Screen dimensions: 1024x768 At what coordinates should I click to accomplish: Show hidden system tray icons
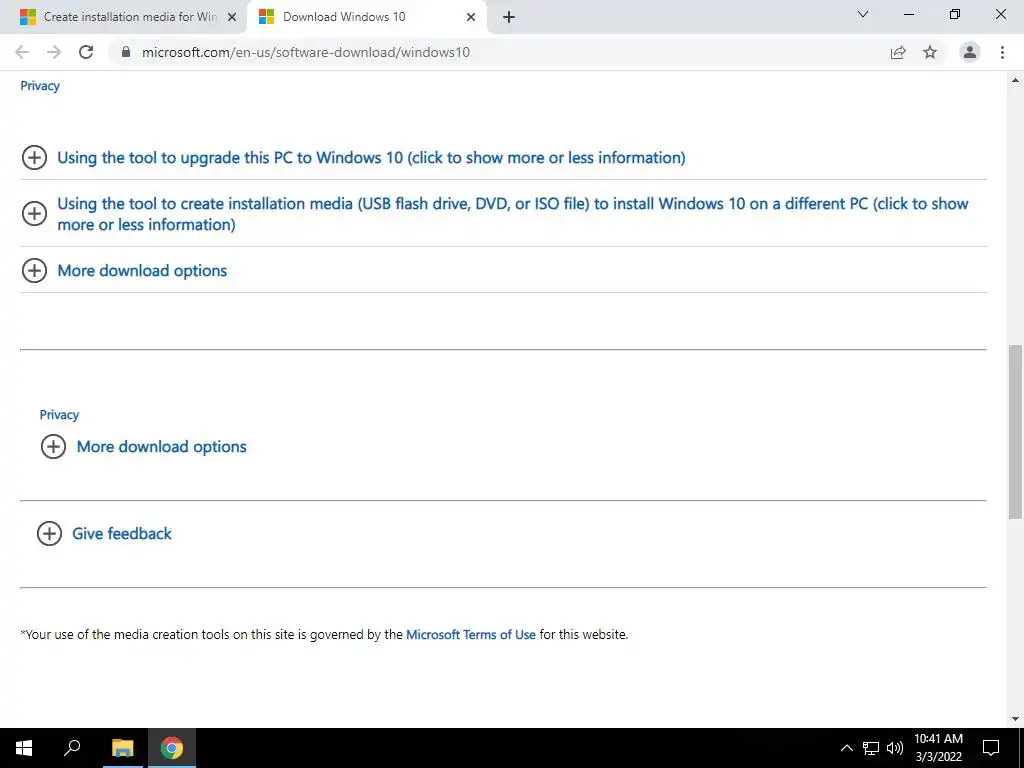pos(846,748)
